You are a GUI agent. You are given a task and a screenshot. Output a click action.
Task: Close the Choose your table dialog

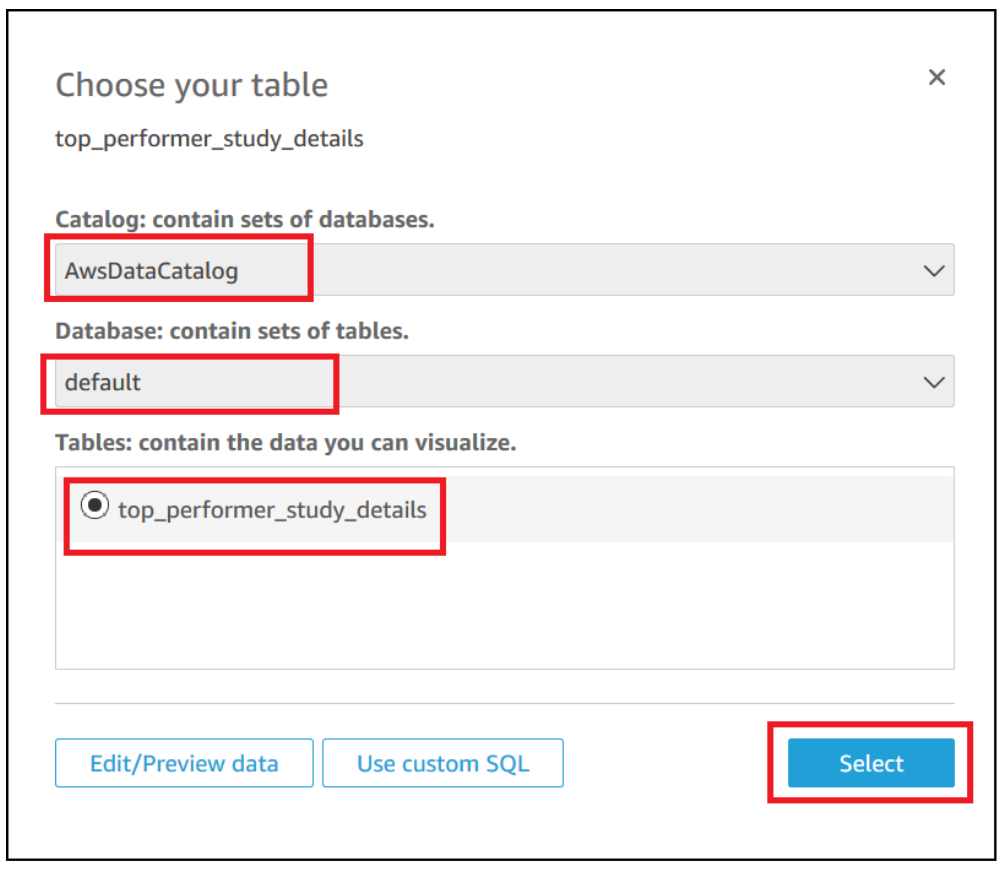(936, 78)
